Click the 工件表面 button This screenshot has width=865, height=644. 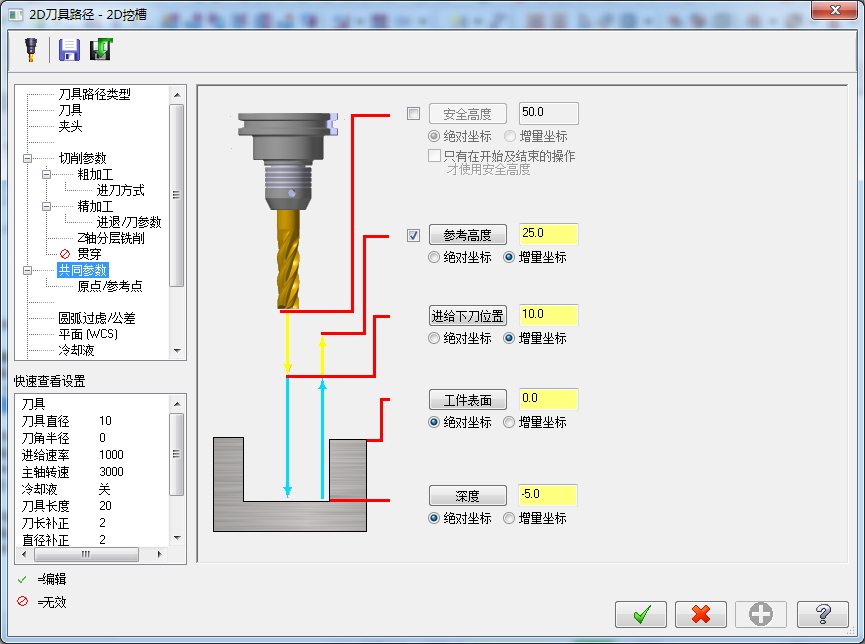467,398
